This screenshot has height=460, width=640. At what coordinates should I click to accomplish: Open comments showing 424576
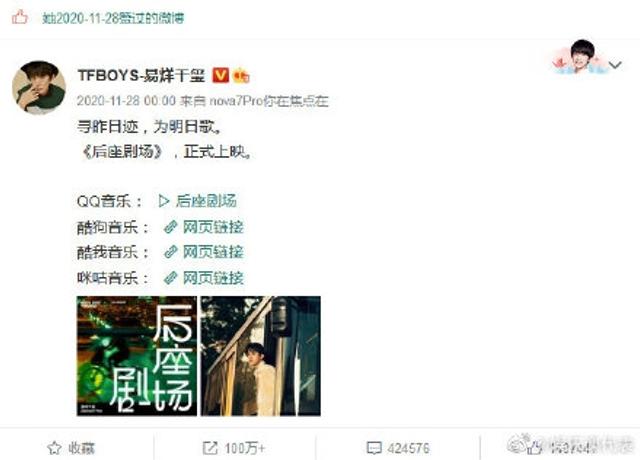[x=398, y=448]
